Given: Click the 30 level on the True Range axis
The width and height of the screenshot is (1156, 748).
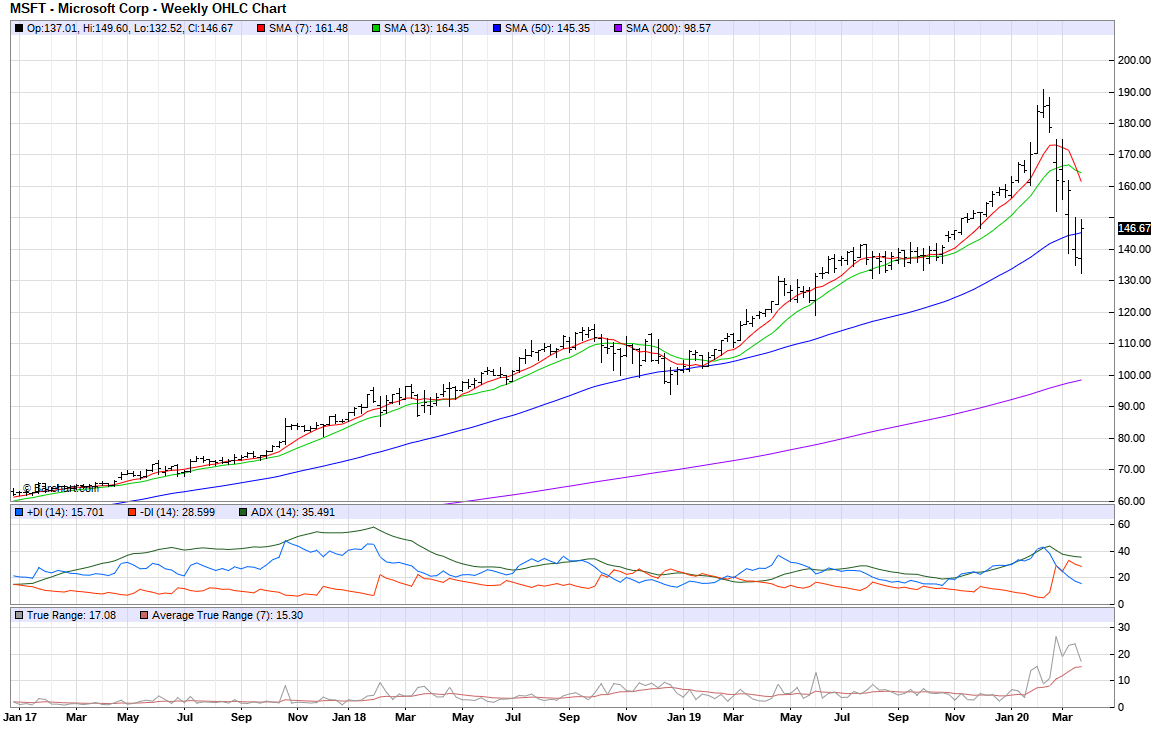Looking at the screenshot, I should (x=1124, y=628).
